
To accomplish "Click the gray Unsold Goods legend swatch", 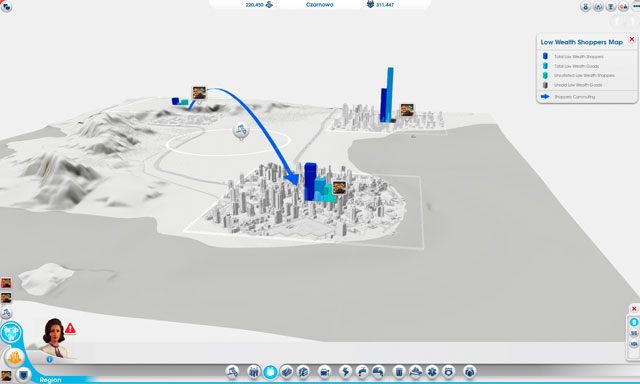I will (x=545, y=85).
